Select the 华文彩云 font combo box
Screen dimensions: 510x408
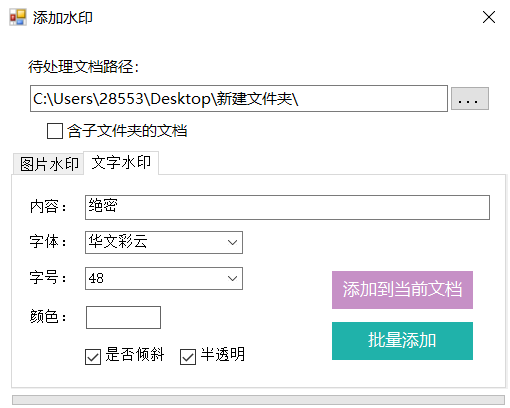tap(164, 242)
